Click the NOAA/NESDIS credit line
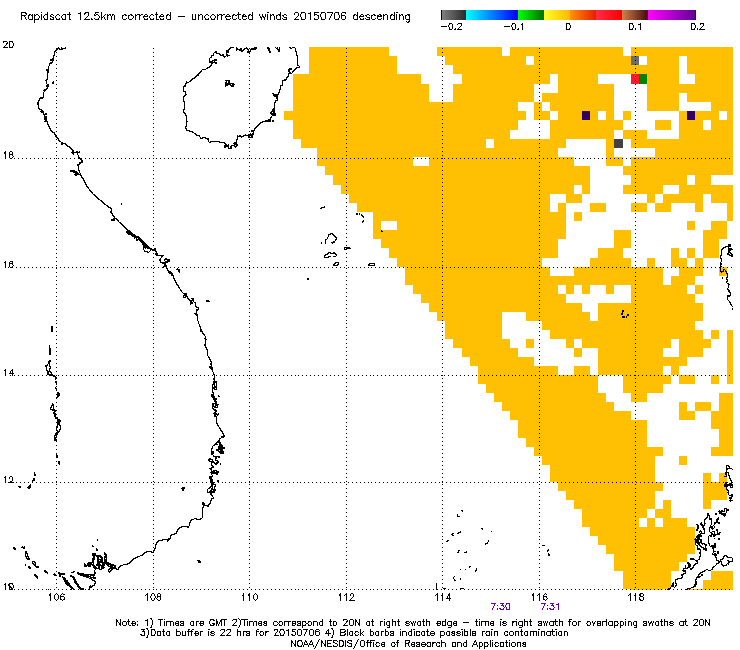The image size is (740, 650). pyautogui.click(x=408, y=644)
